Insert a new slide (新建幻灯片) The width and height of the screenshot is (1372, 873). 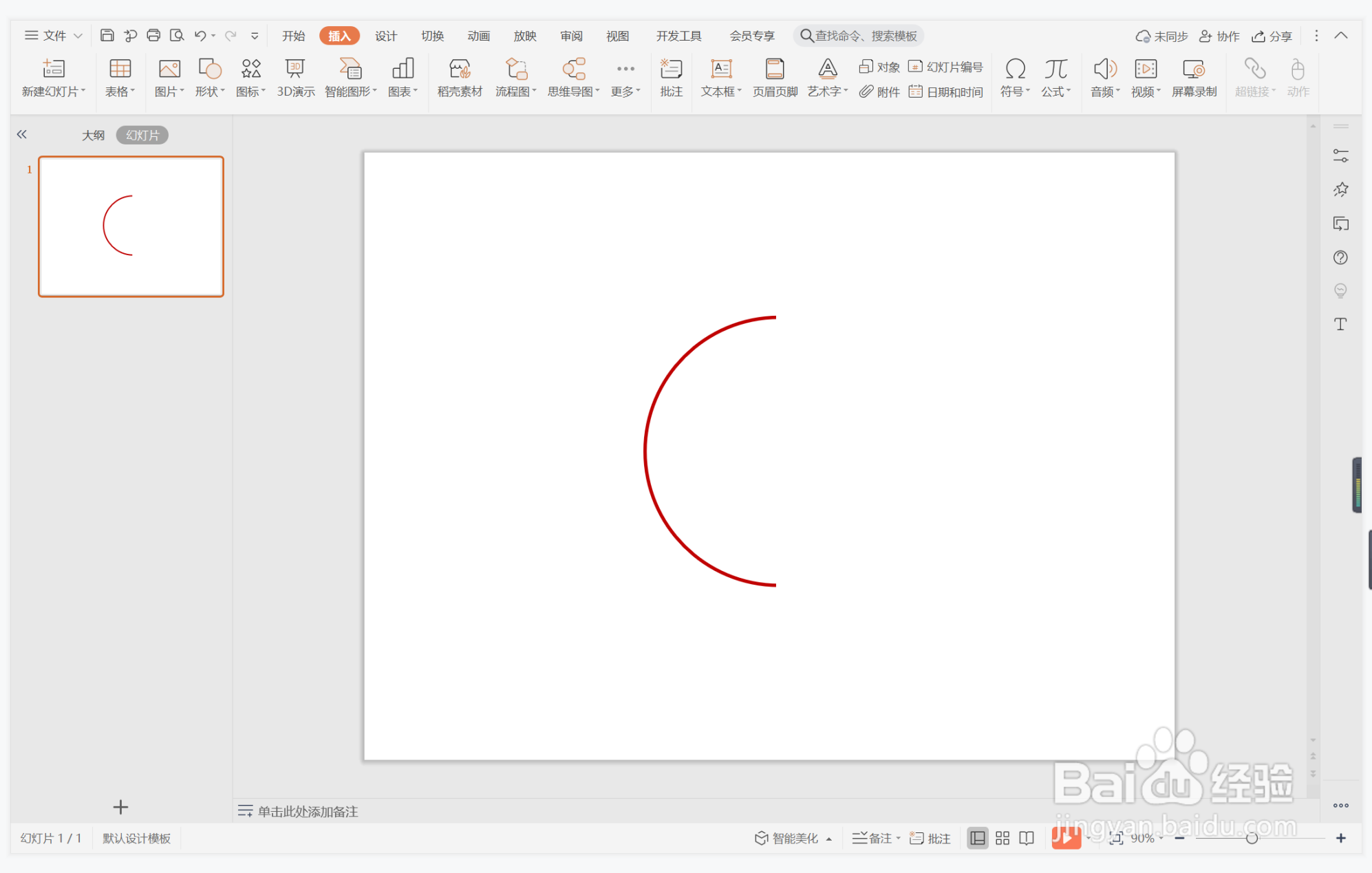[x=54, y=78]
